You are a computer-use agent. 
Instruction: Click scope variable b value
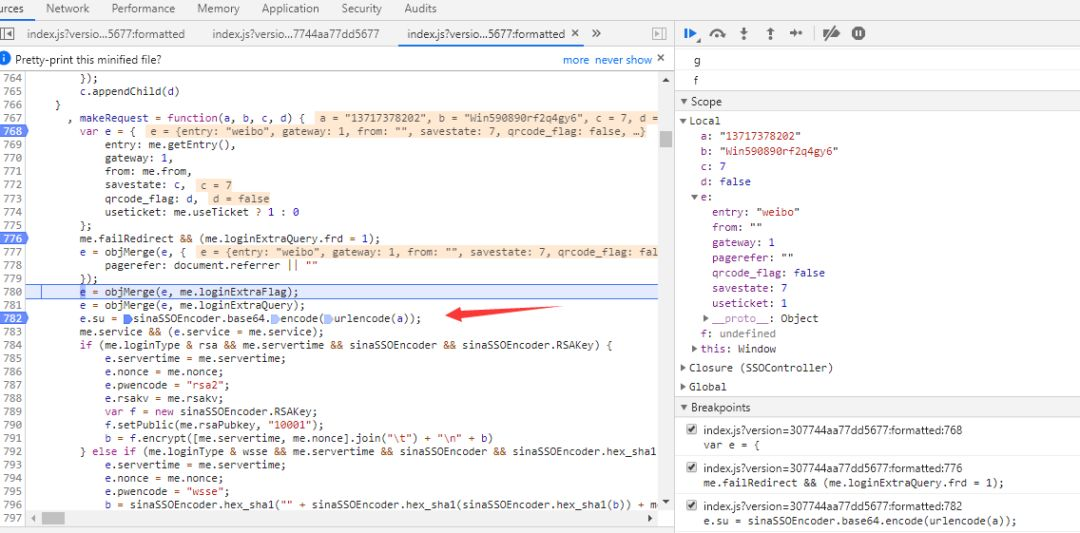coord(779,151)
